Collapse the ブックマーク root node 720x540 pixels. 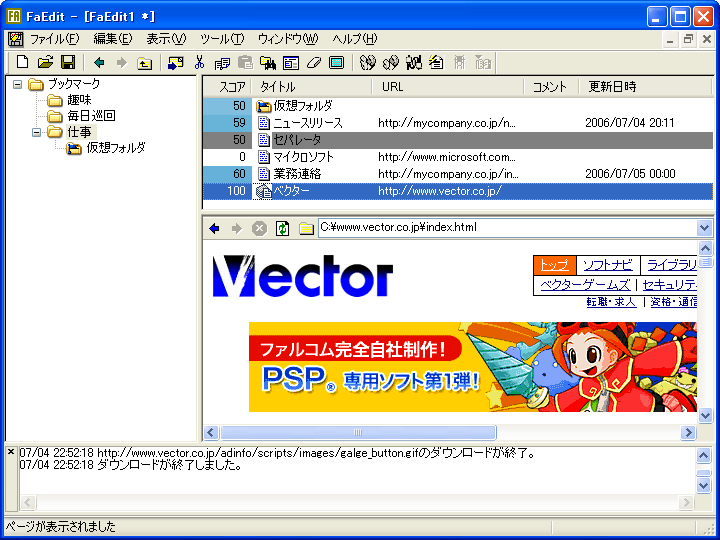(17, 84)
